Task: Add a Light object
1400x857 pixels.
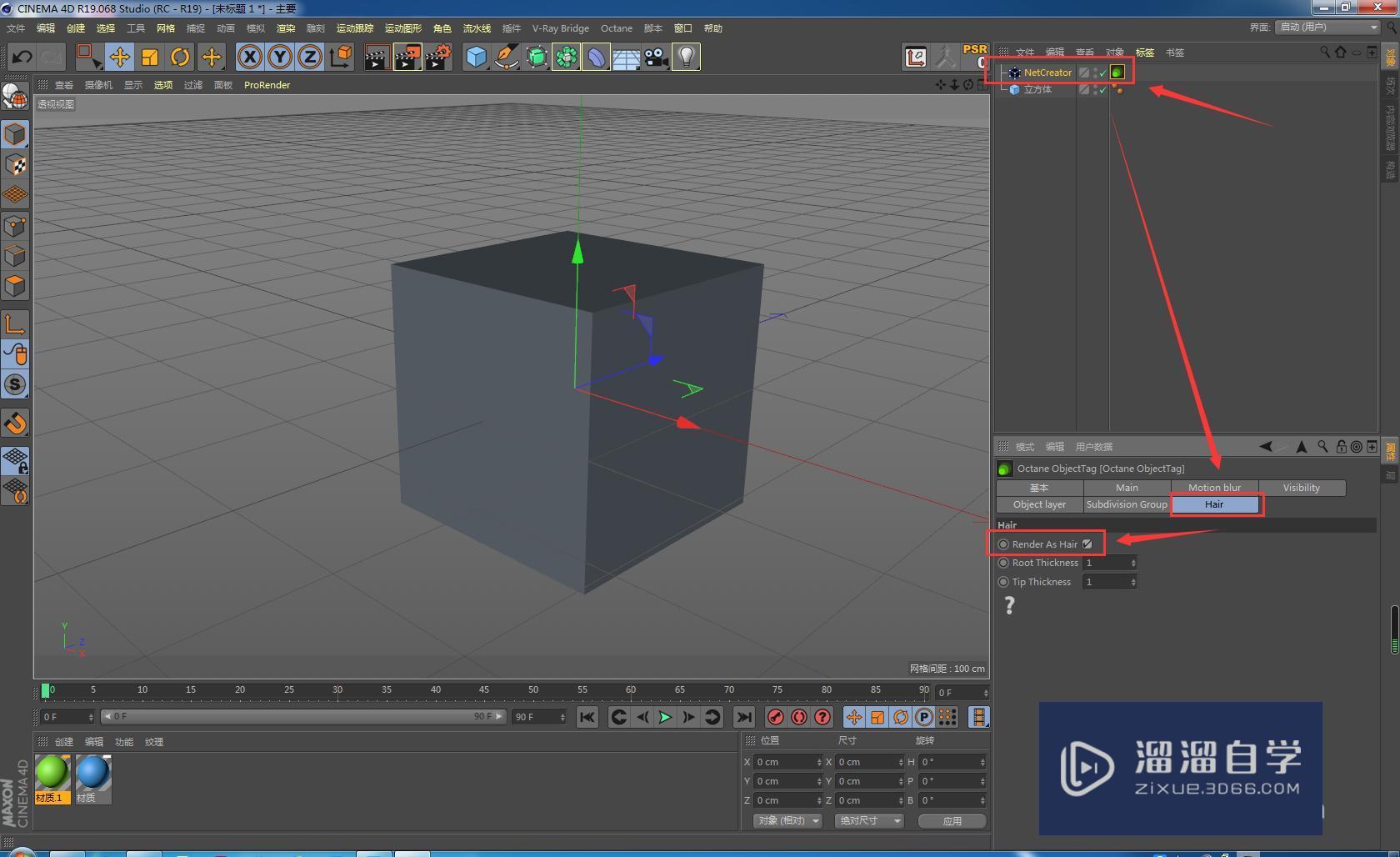Action: click(686, 57)
